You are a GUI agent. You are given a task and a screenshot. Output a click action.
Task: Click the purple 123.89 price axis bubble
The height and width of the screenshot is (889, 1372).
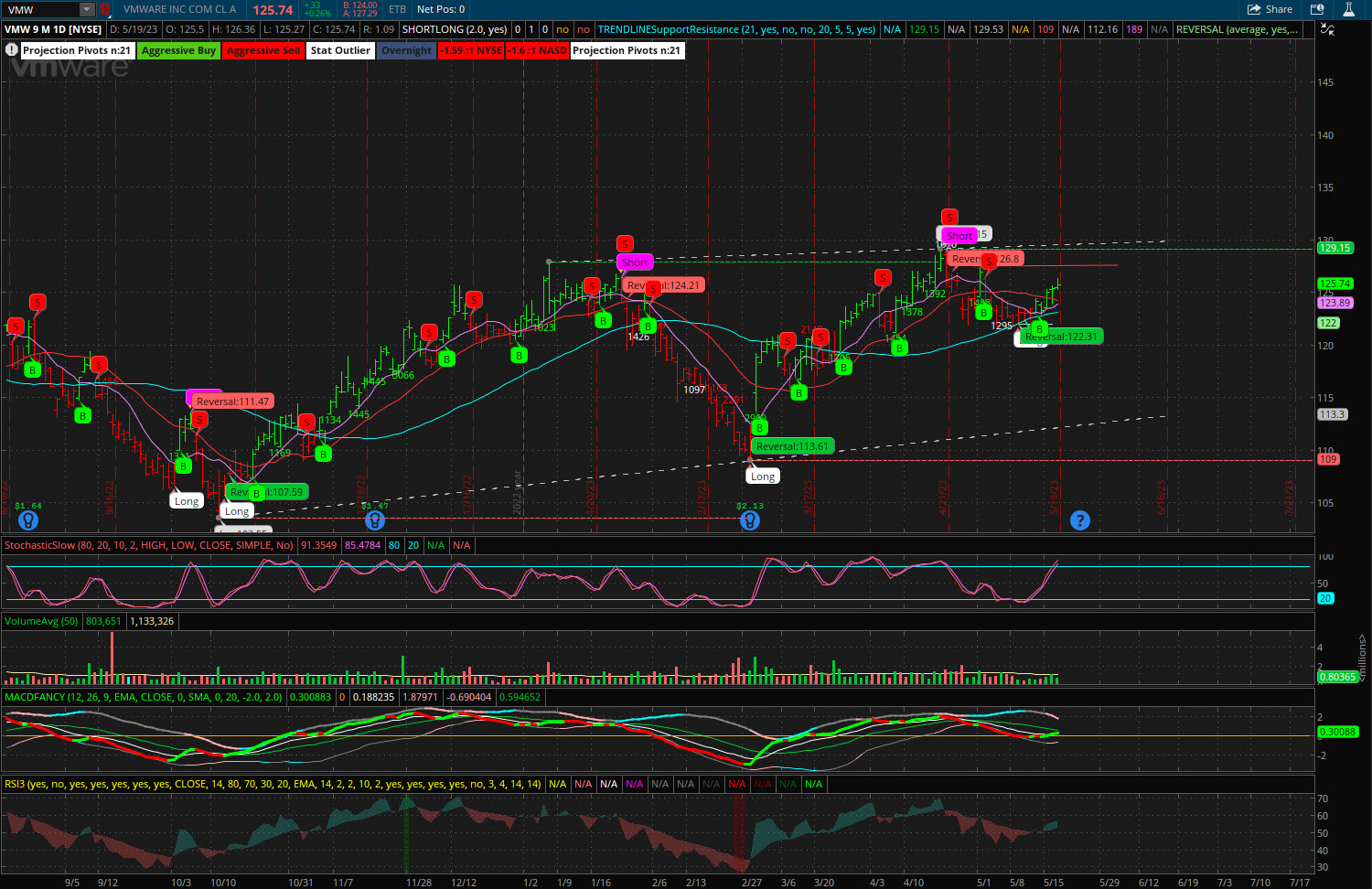(1334, 303)
